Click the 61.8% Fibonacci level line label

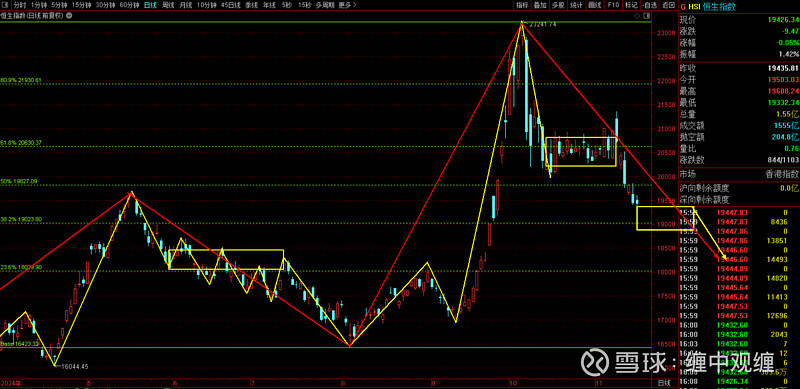pos(21,142)
